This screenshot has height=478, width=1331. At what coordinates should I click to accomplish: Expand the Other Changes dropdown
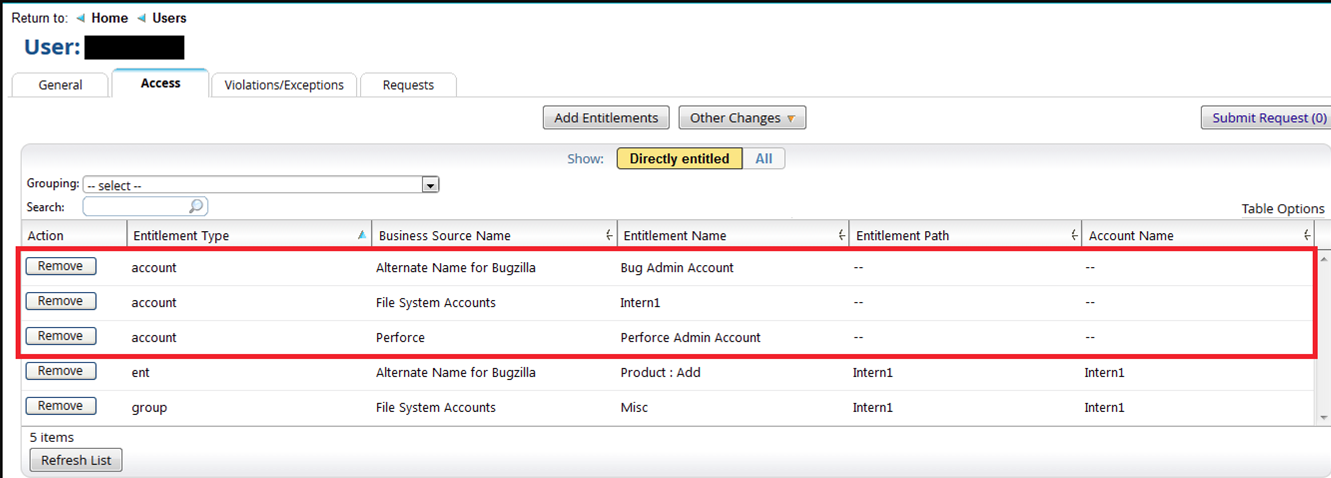click(742, 118)
